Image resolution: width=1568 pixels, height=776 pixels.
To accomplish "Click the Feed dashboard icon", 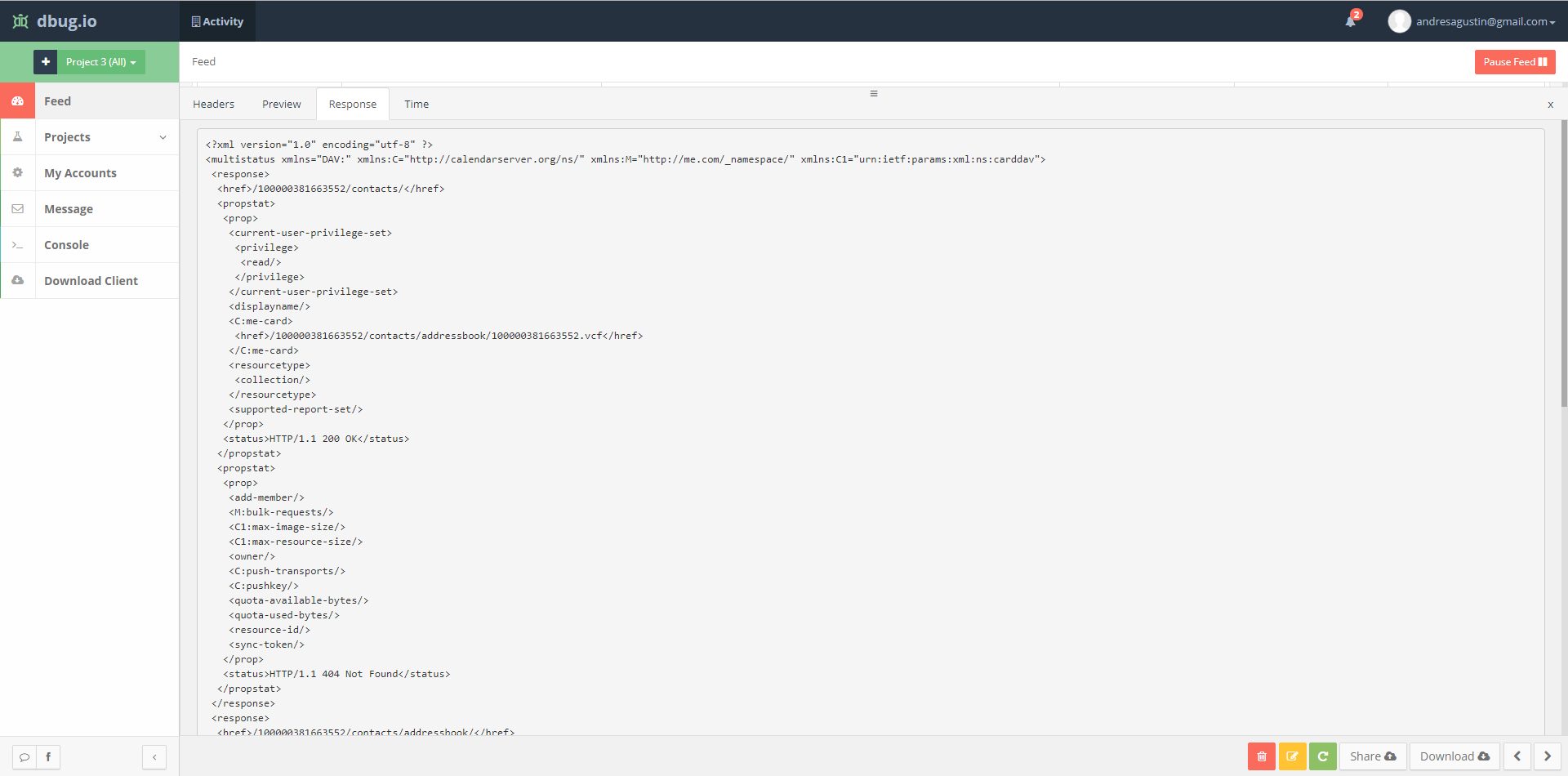I will [x=17, y=101].
